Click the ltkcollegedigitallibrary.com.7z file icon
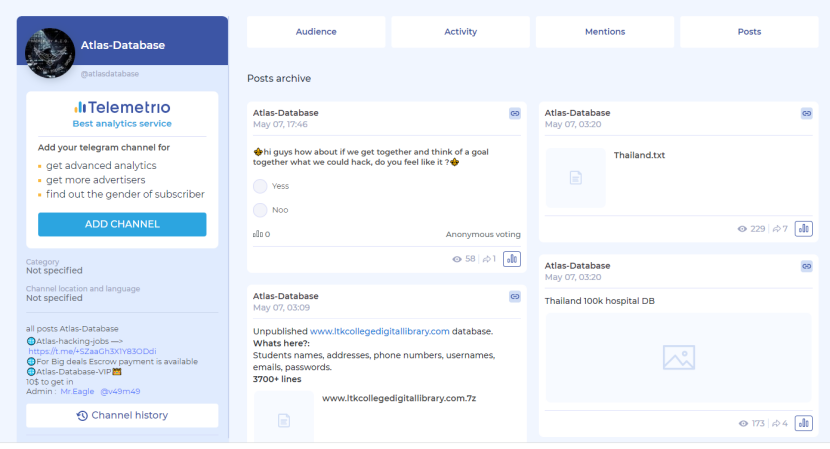Screen dimensions: 830x449 click(x=284, y=418)
